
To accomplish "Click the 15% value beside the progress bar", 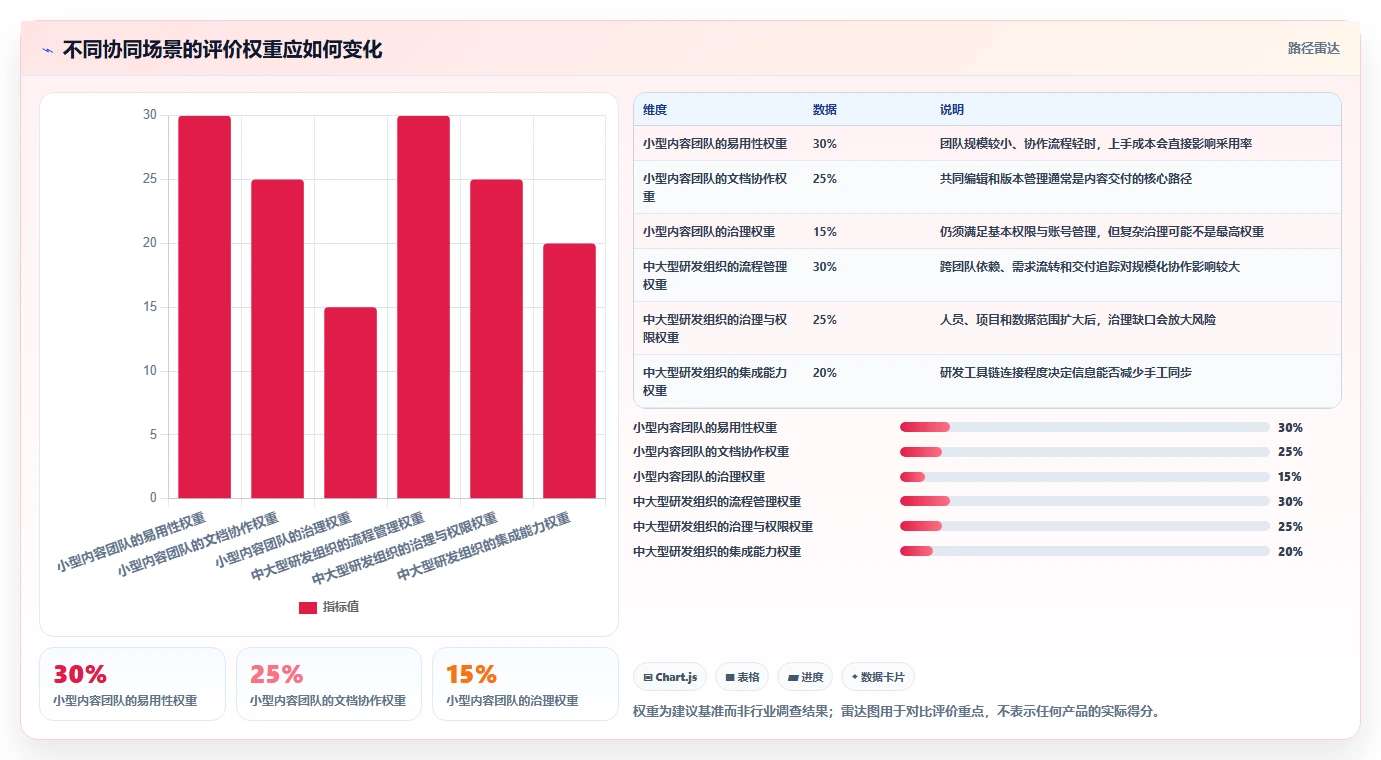I will coord(1290,477).
